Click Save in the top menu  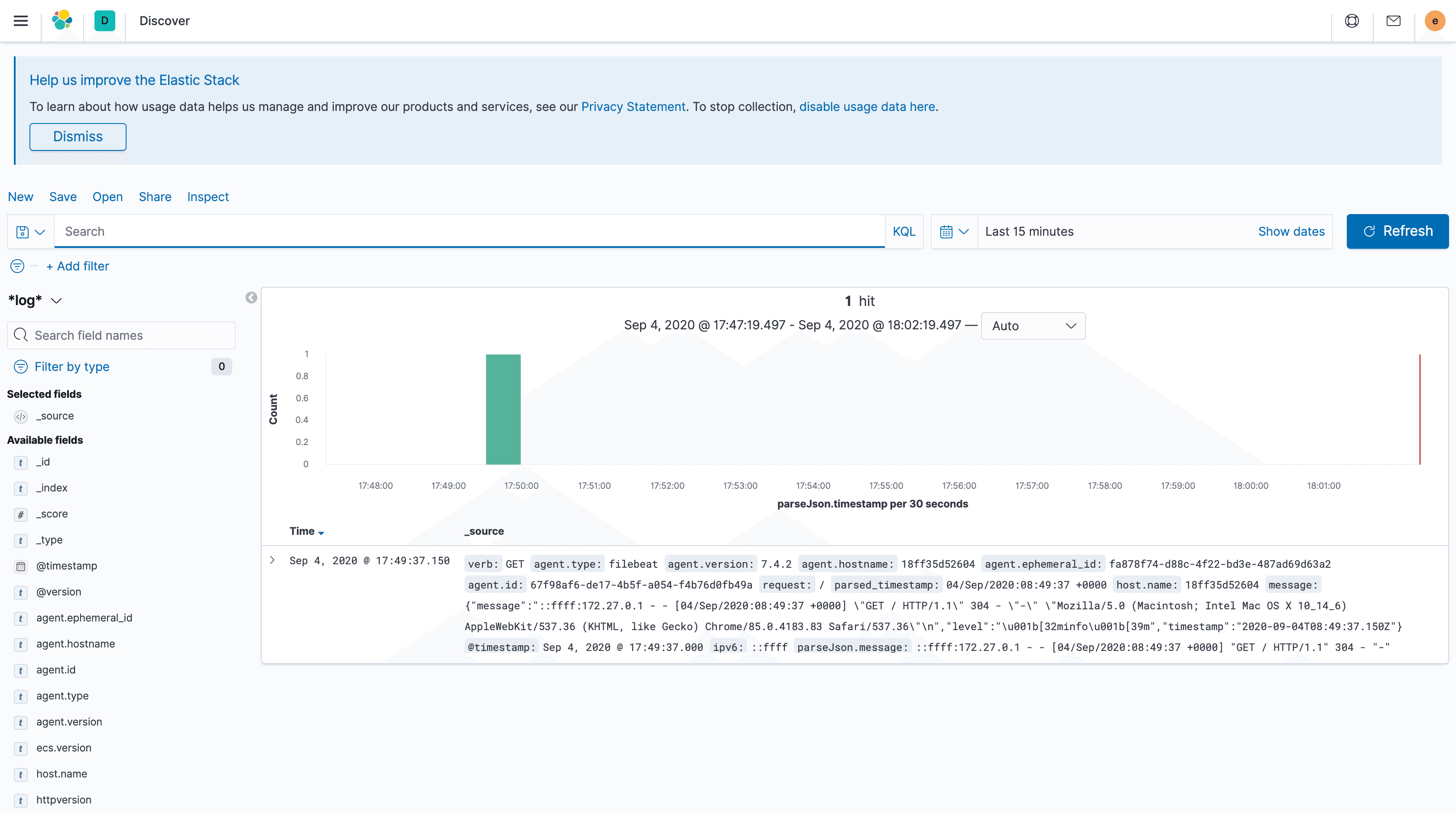[63, 197]
